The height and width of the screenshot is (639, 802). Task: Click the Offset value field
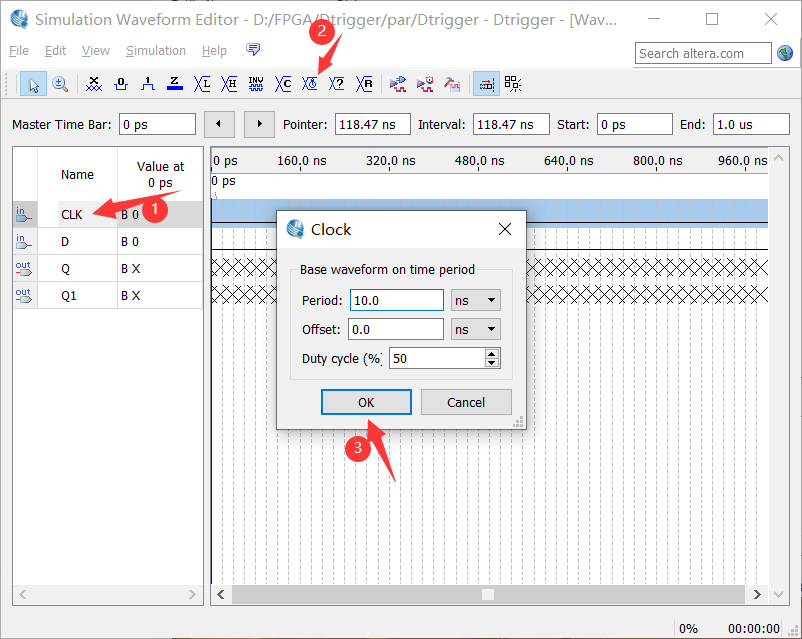click(395, 329)
